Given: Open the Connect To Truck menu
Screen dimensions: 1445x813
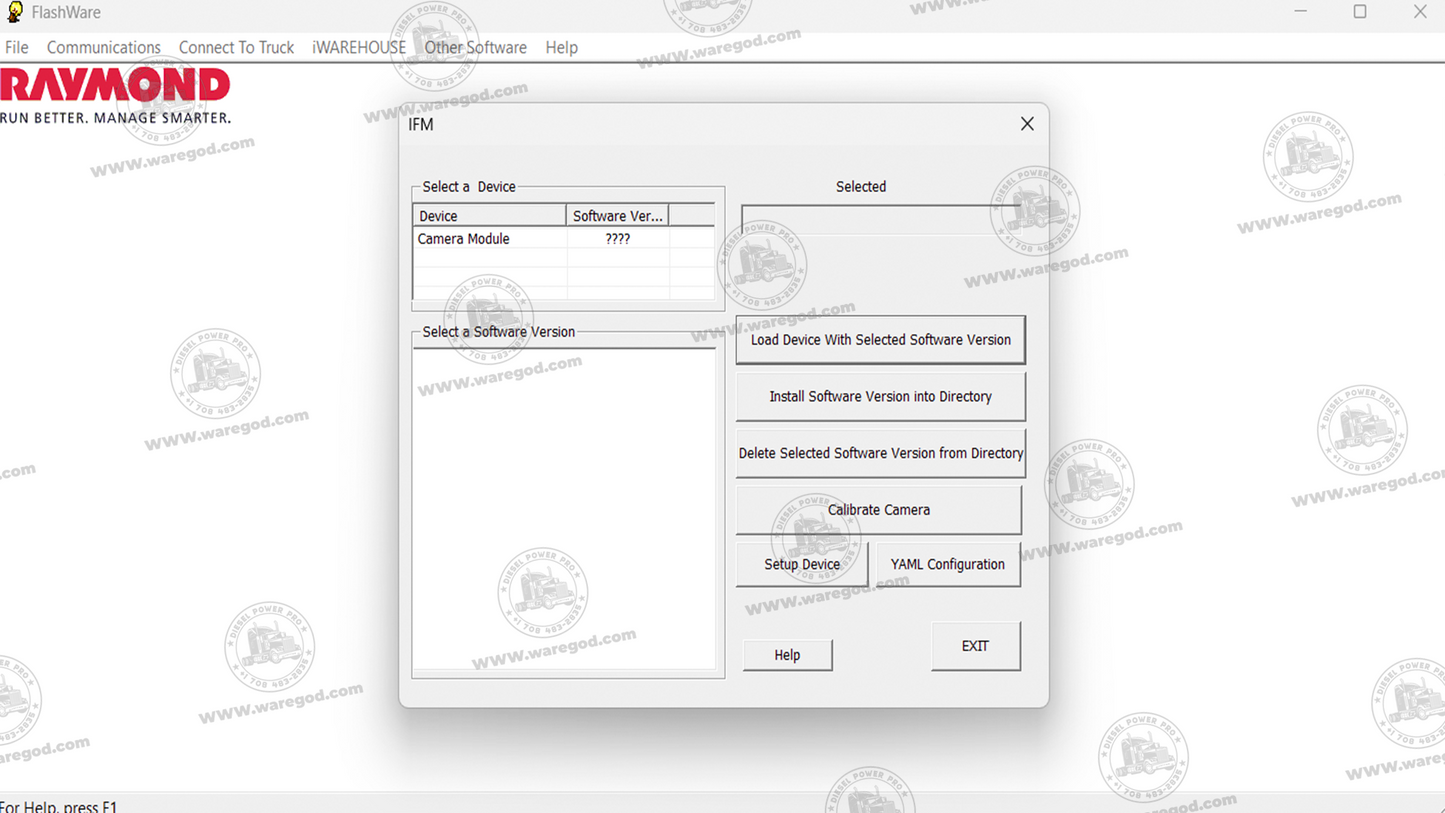Looking at the screenshot, I should [x=236, y=47].
